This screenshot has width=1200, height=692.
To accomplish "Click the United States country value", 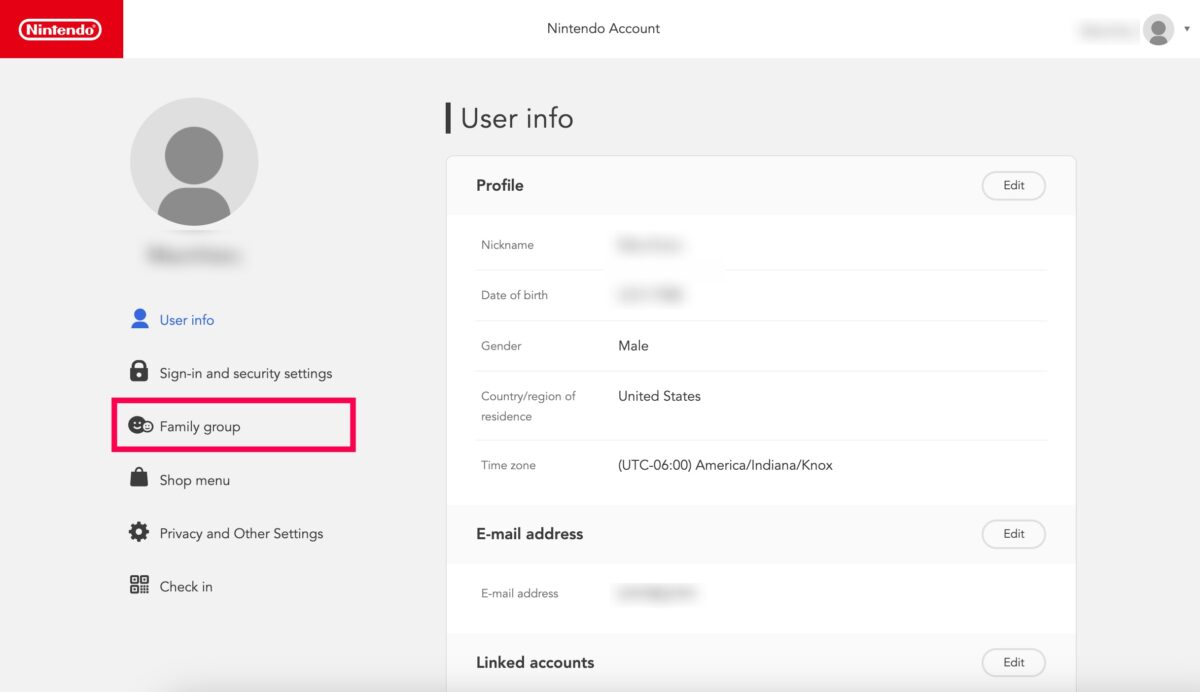I will 659,396.
